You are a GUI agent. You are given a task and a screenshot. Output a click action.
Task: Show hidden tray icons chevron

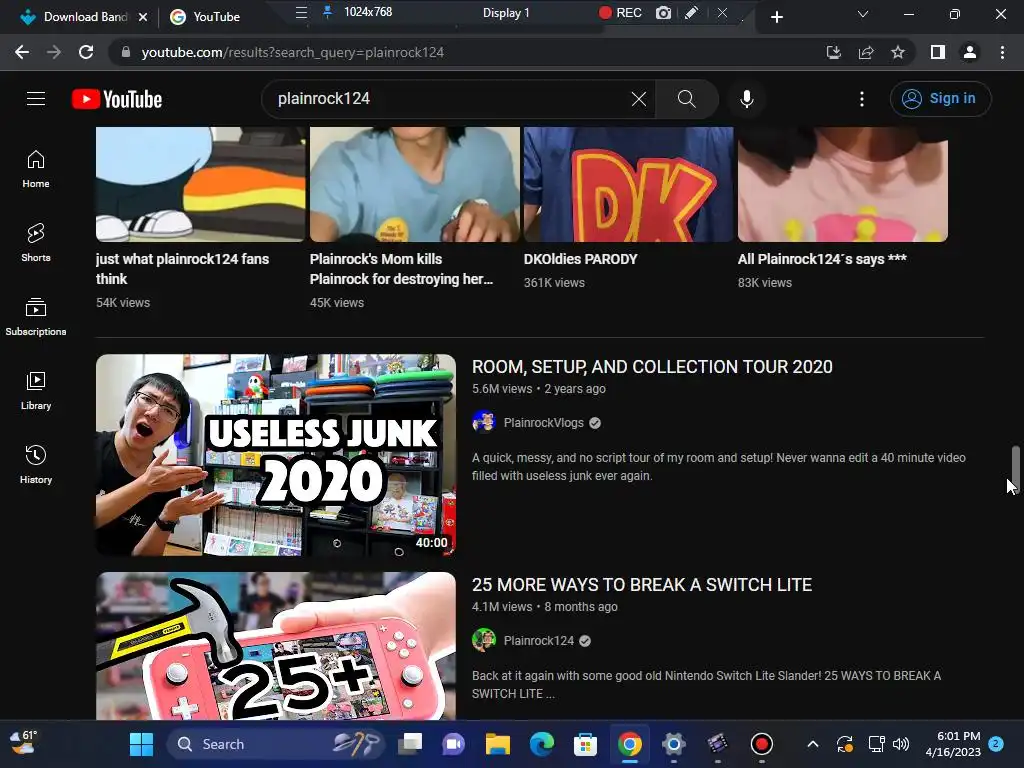[813, 744]
